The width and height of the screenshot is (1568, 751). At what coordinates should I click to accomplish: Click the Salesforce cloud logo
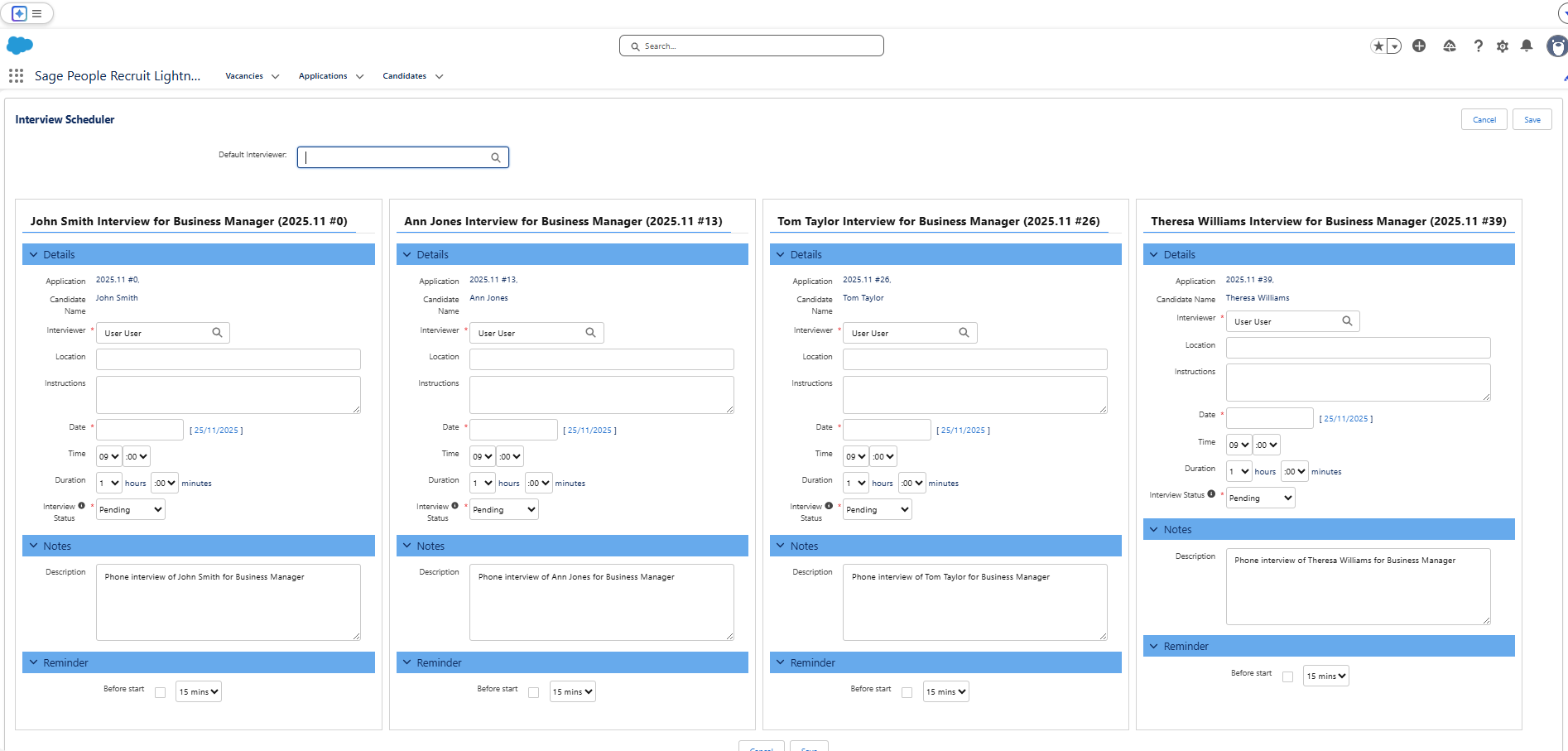point(20,46)
